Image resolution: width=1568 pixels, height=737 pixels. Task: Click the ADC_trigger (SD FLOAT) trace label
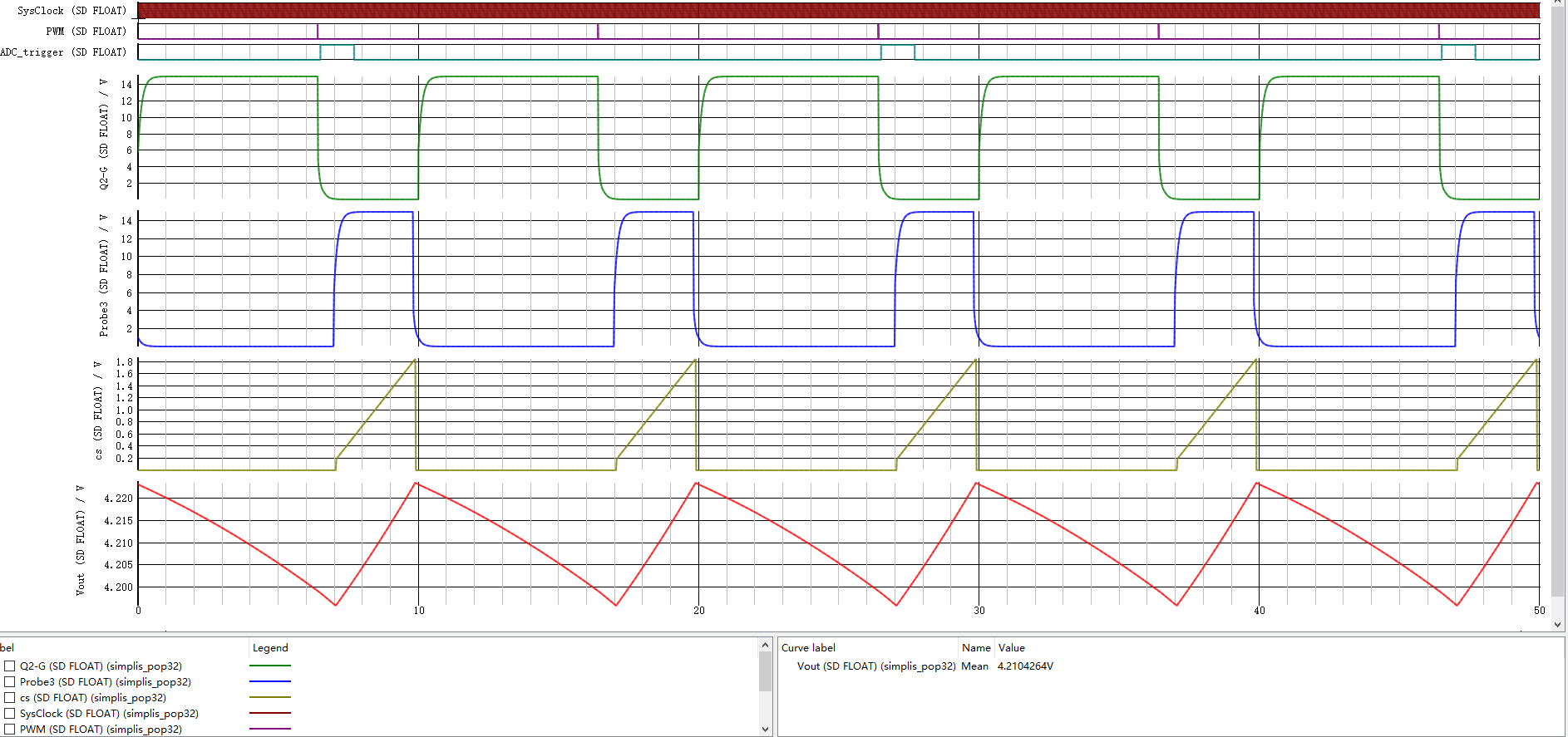pos(63,52)
